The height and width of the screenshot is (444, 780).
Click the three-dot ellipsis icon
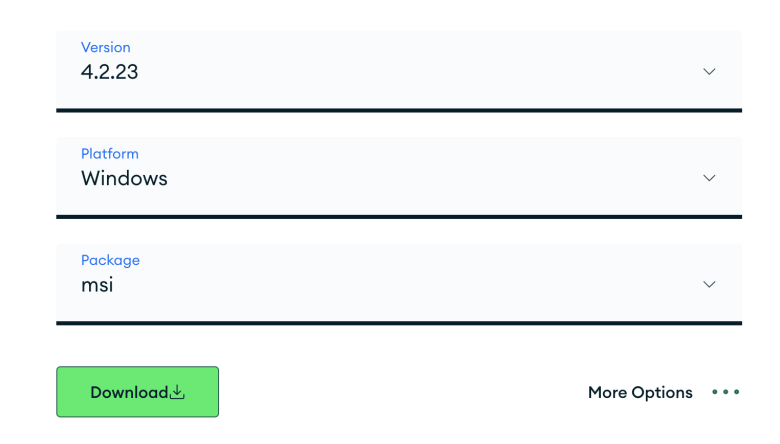pos(725,392)
